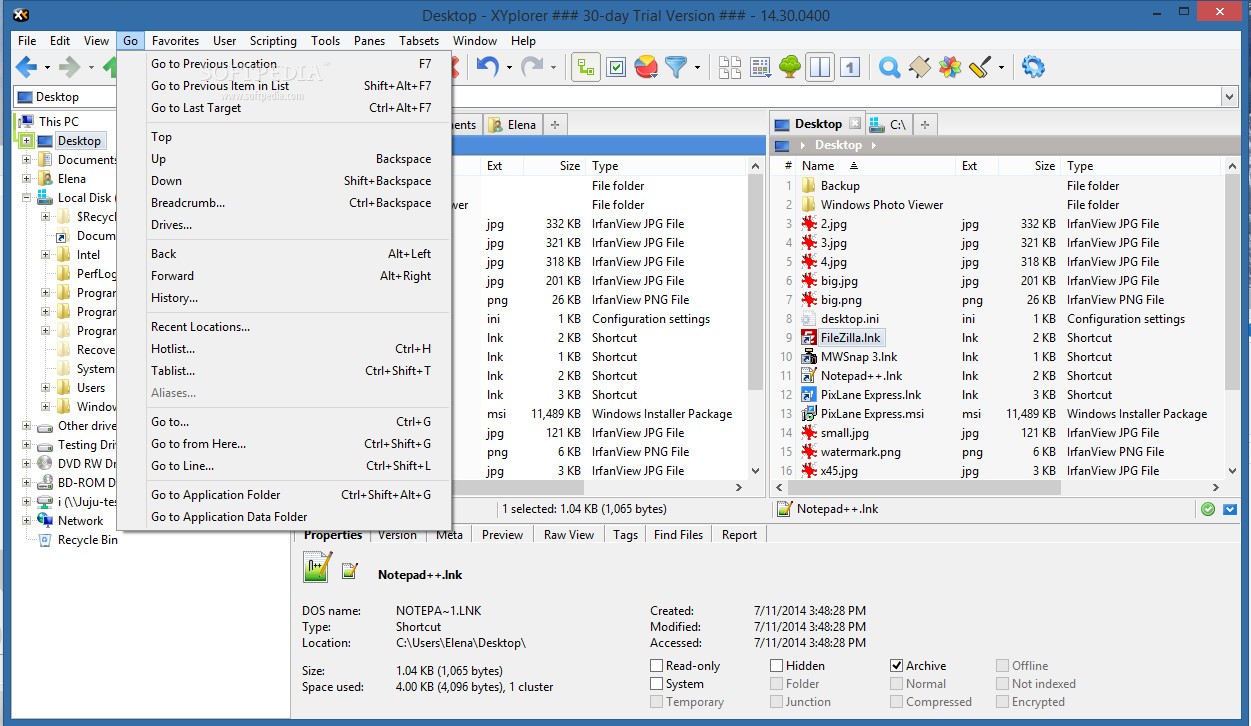Click the color filters pie chart icon
1251x726 pixels.
coord(645,67)
